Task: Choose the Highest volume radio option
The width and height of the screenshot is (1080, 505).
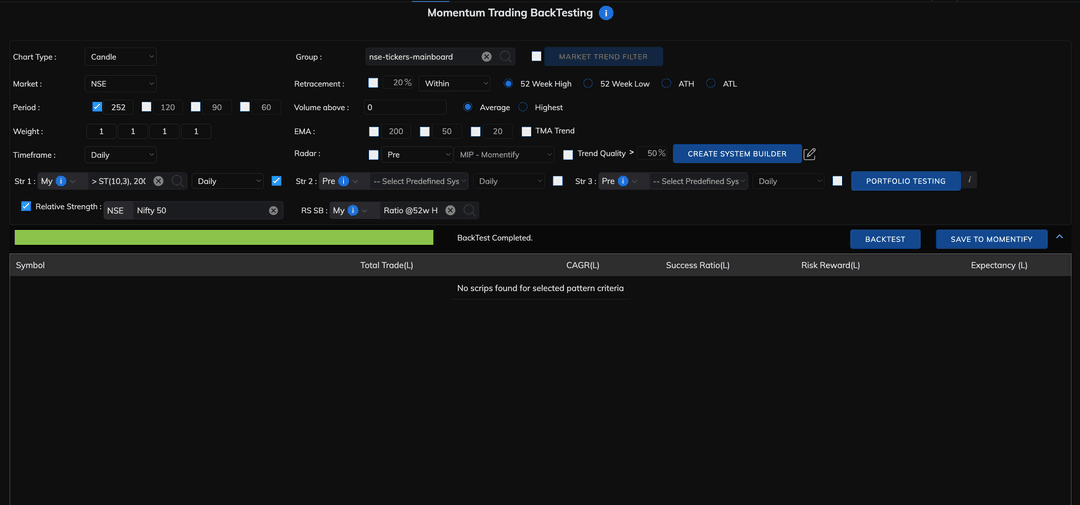Action: 523,107
